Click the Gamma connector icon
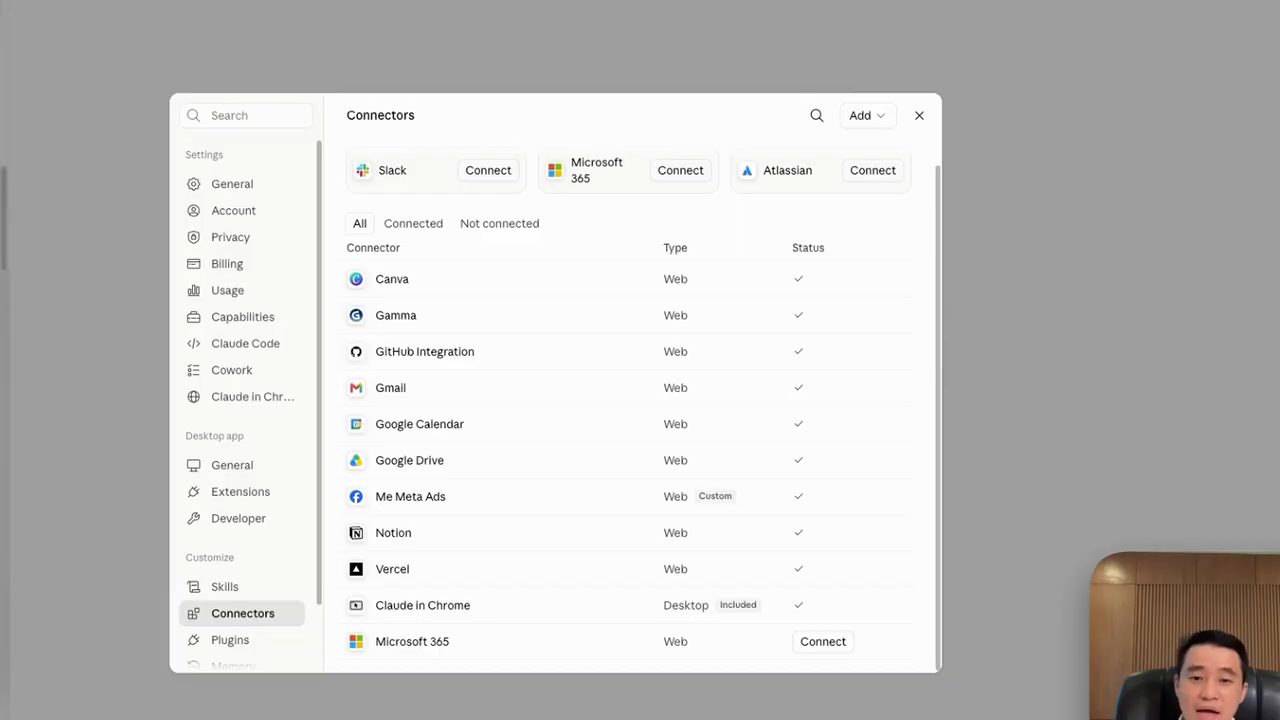Screen dimensions: 1280x720 356,315
